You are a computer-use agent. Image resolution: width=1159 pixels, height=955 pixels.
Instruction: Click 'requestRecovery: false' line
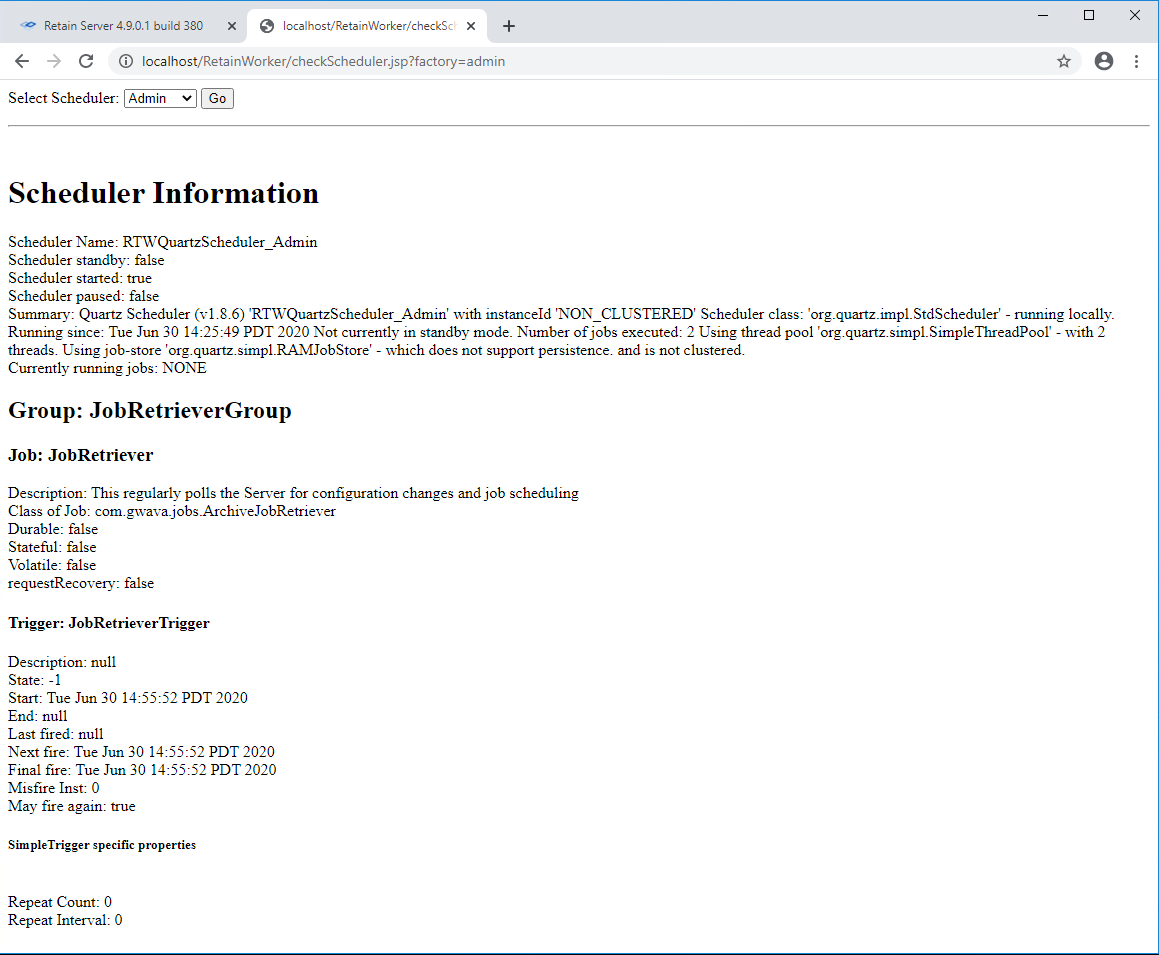pos(81,583)
